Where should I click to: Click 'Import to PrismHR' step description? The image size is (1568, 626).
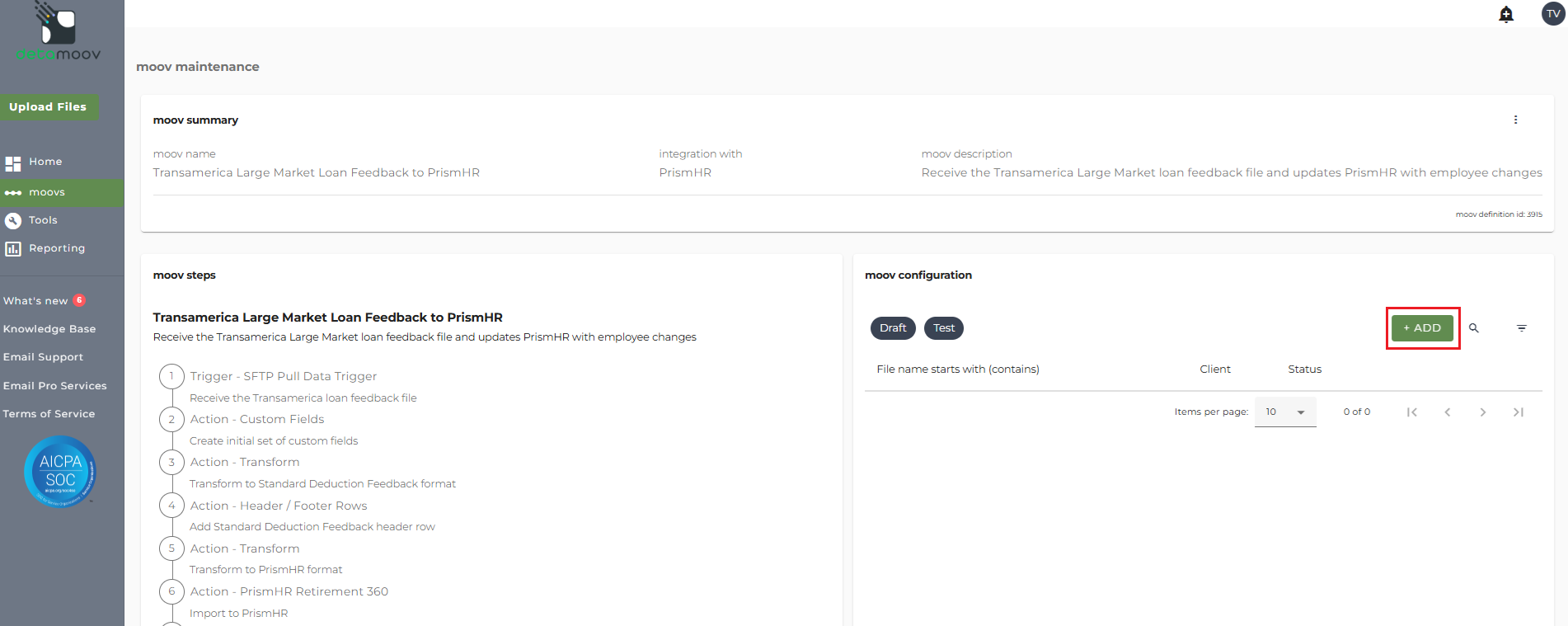coord(239,614)
